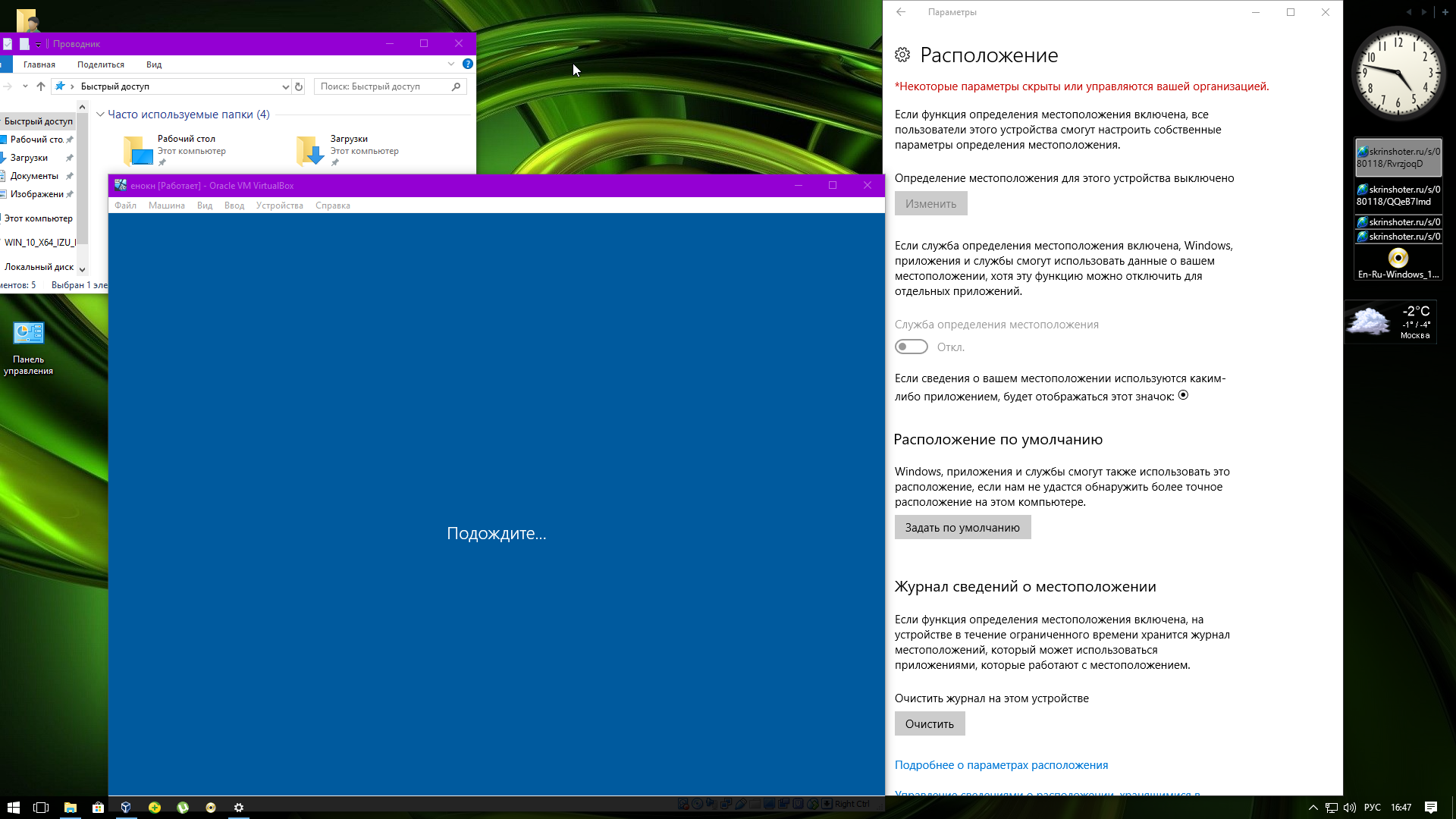
Task: Click the Explorer search field
Action: click(x=383, y=86)
